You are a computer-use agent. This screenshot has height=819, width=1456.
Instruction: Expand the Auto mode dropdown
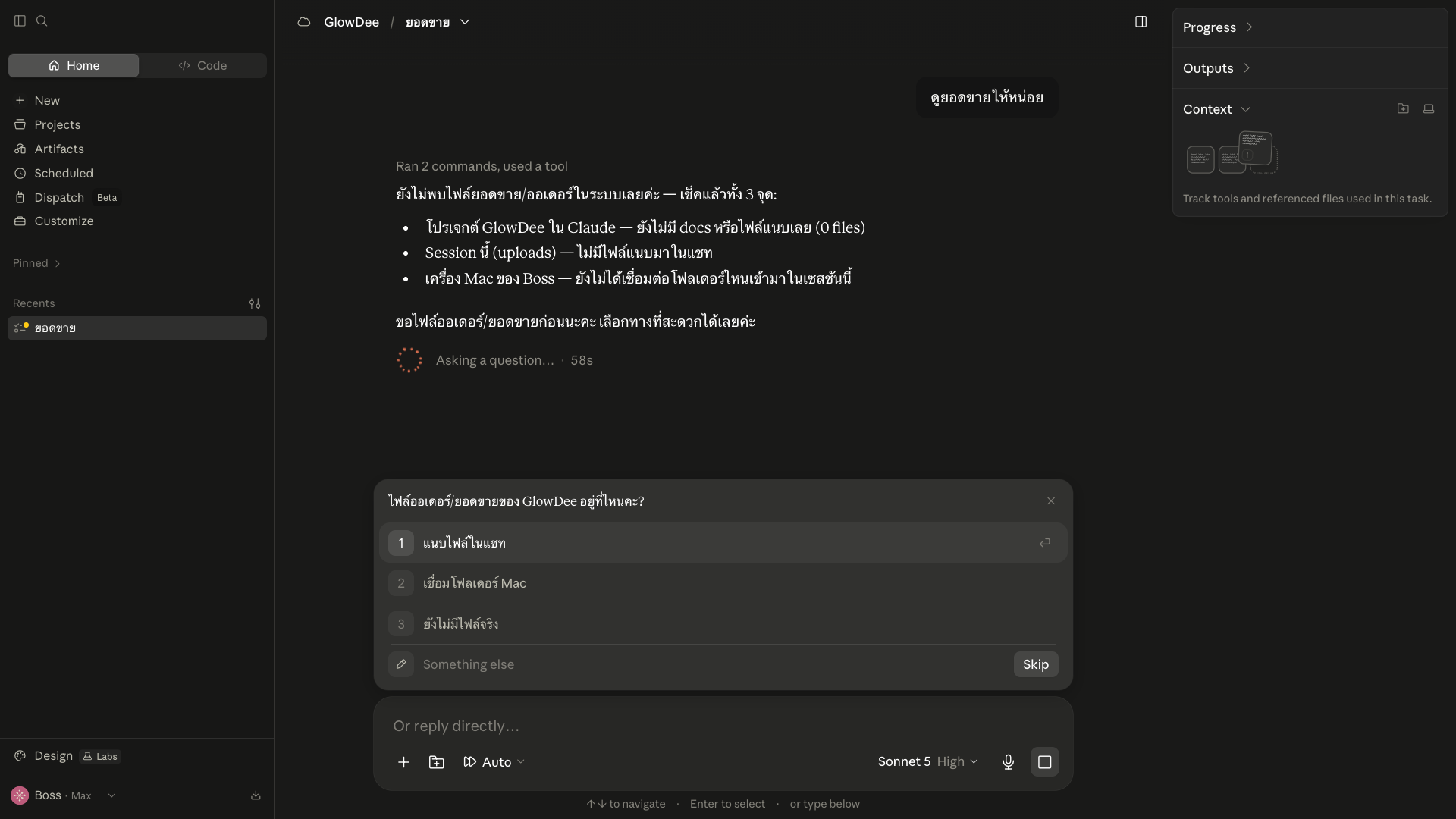(x=494, y=762)
